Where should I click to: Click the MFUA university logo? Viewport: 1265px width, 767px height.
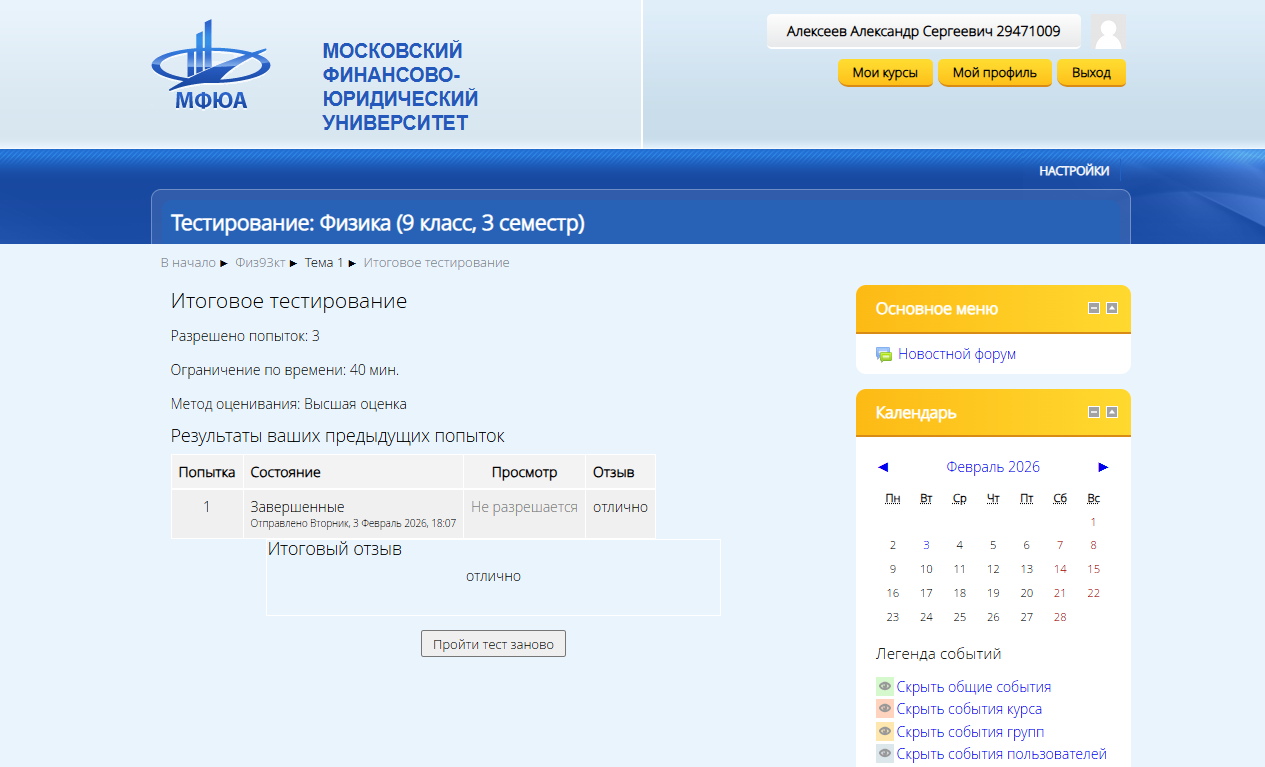(210, 67)
